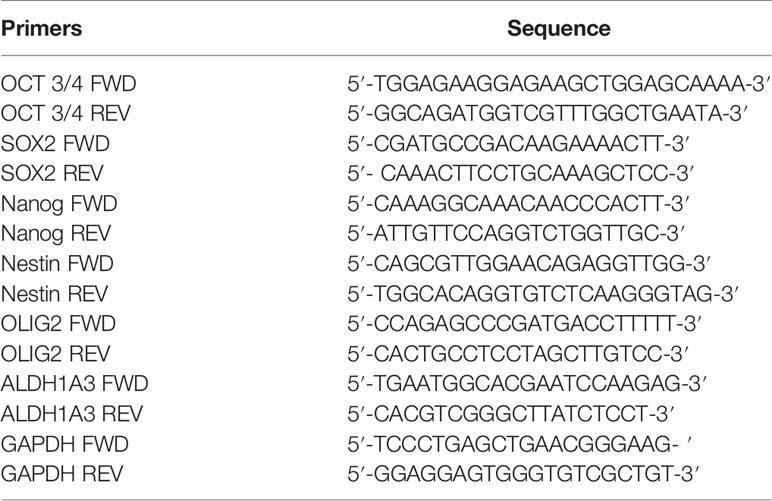Viewport: 772px width, 501px height.
Task: Select the Nanog FWD primer label
Action: 59,204
